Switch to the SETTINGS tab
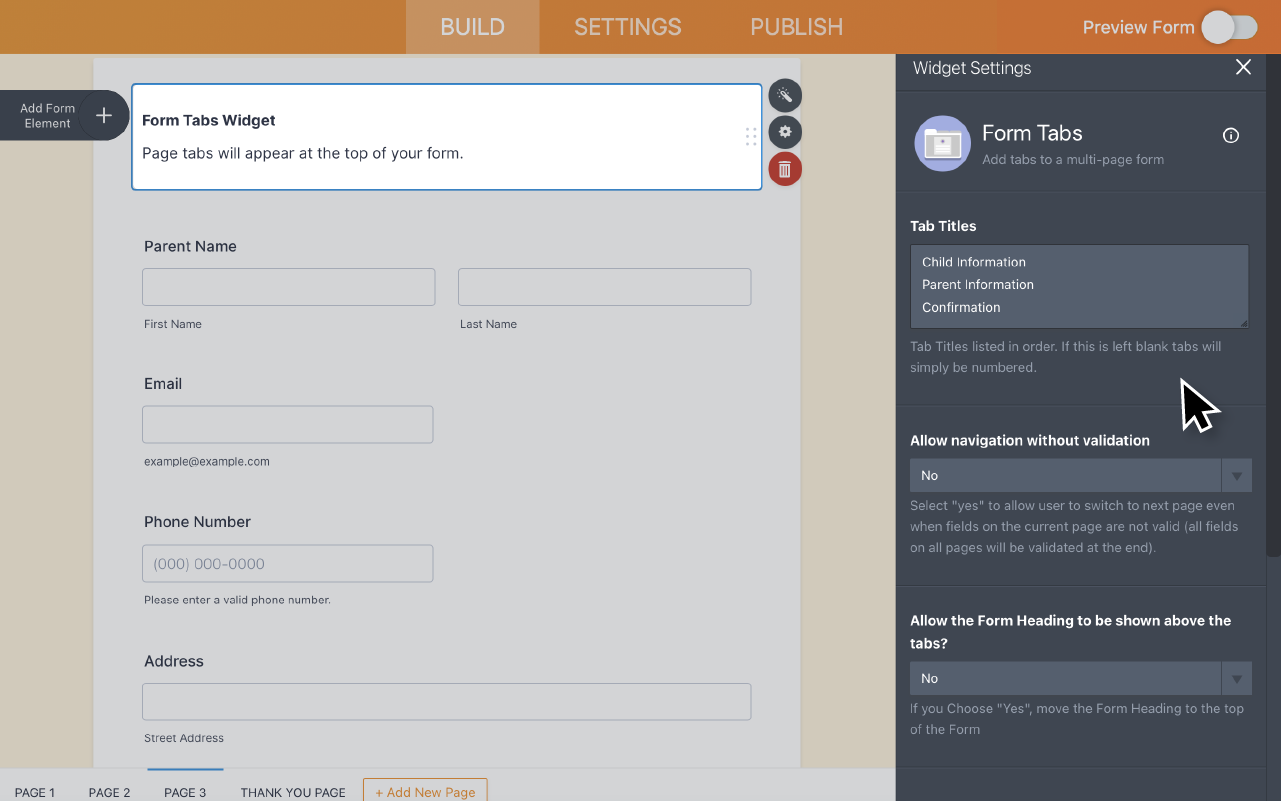1281x801 pixels. coord(627,27)
